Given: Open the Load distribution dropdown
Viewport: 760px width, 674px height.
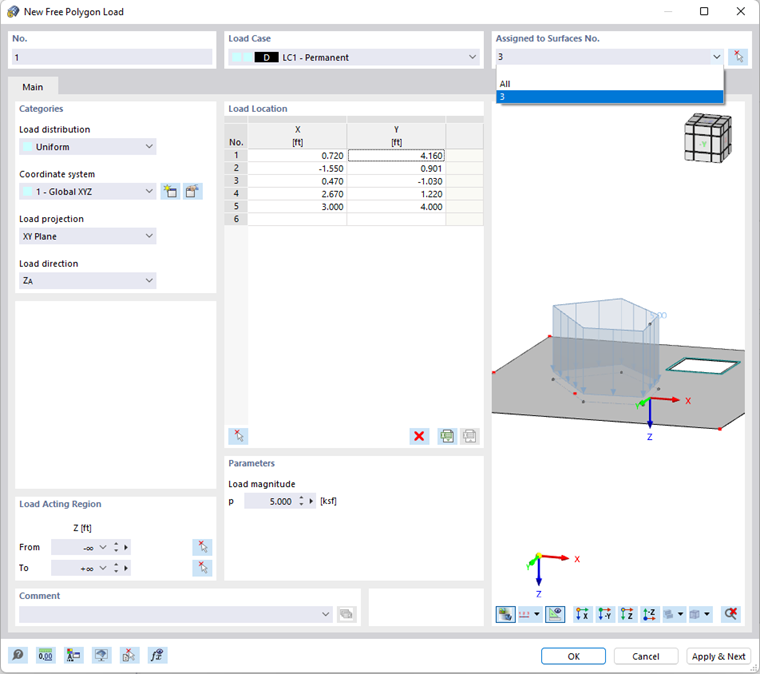Looking at the screenshot, I should pyautogui.click(x=88, y=146).
